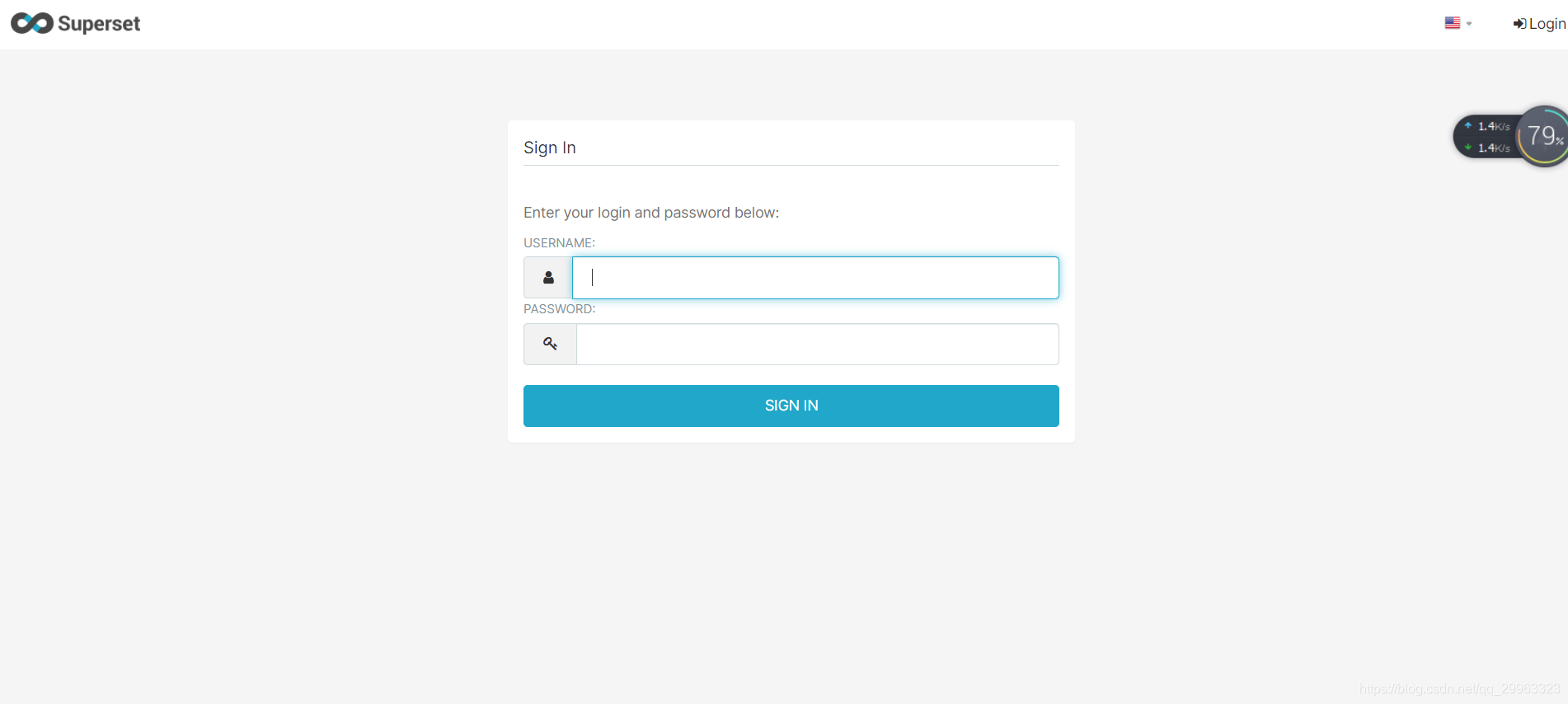Click inside the username input field
This screenshot has height=704, width=1568.
click(x=815, y=278)
